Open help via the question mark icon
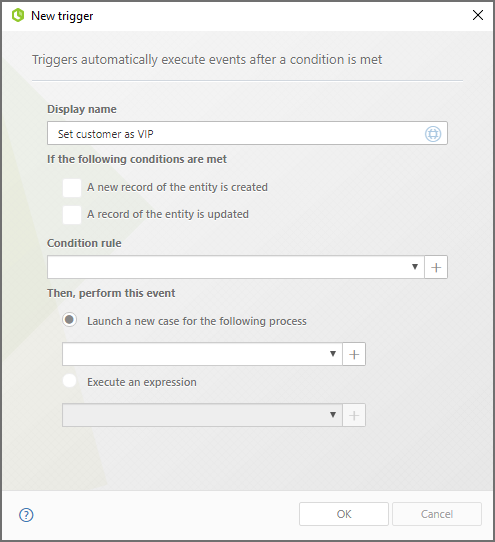The height and width of the screenshot is (542, 495). click(26, 515)
